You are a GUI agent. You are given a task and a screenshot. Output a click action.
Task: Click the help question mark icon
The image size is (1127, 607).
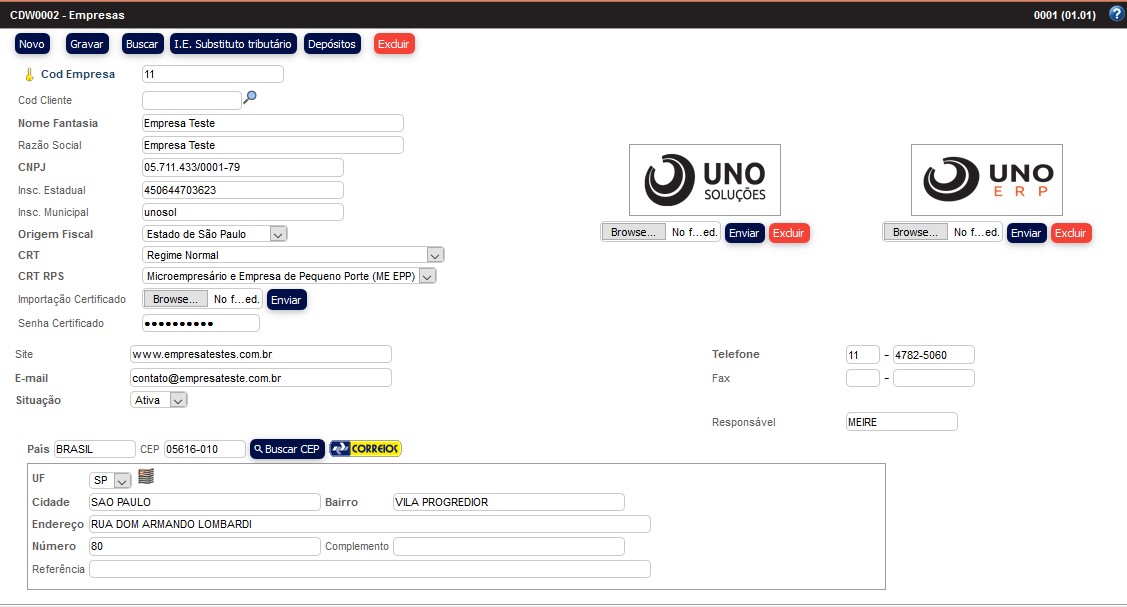coord(1116,14)
